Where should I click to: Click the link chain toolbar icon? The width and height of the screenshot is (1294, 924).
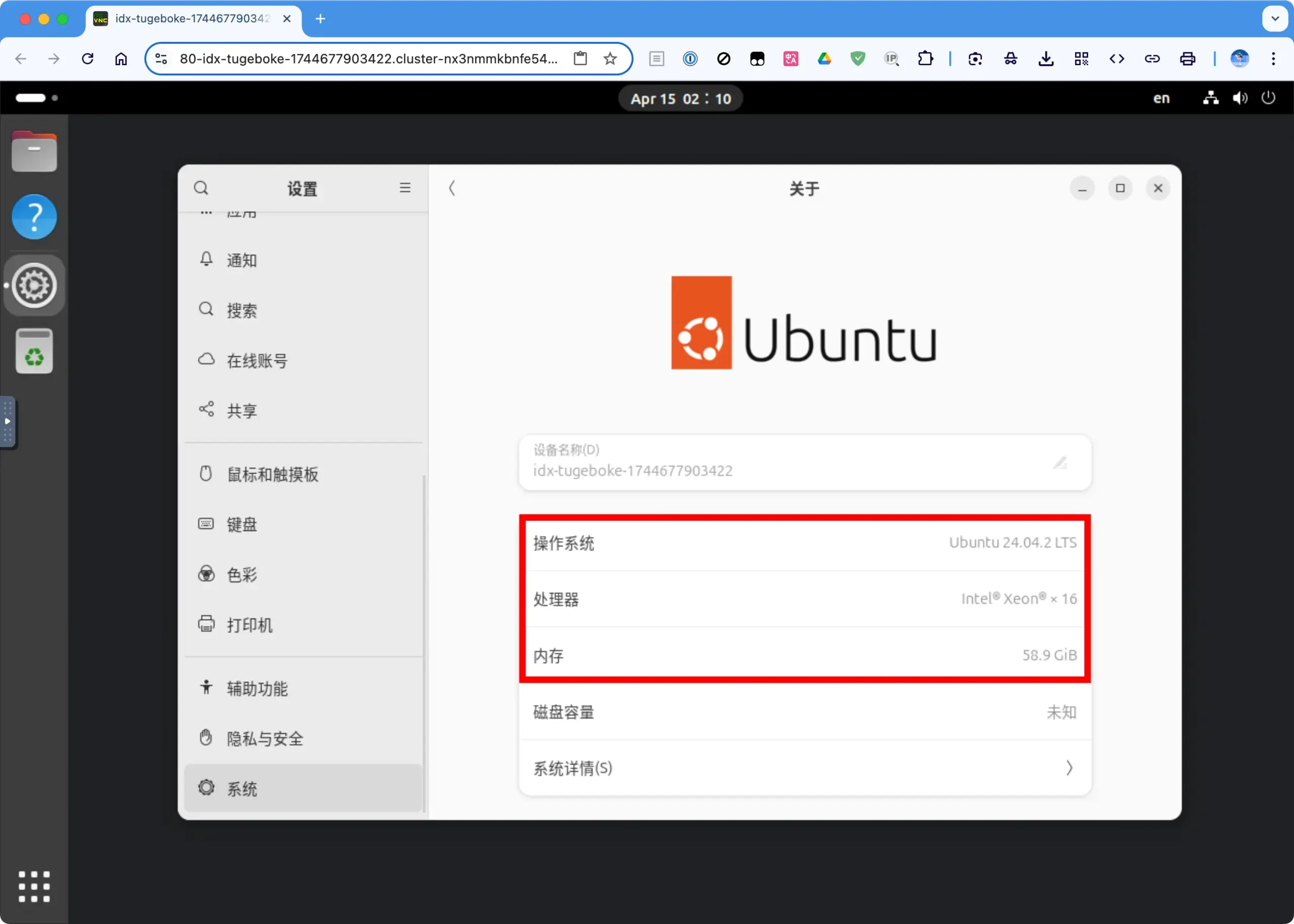coord(1152,59)
